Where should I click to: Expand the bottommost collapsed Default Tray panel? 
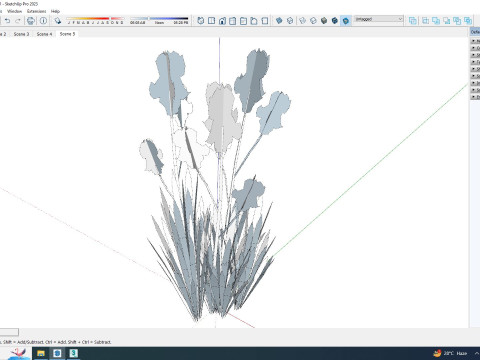point(475,97)
